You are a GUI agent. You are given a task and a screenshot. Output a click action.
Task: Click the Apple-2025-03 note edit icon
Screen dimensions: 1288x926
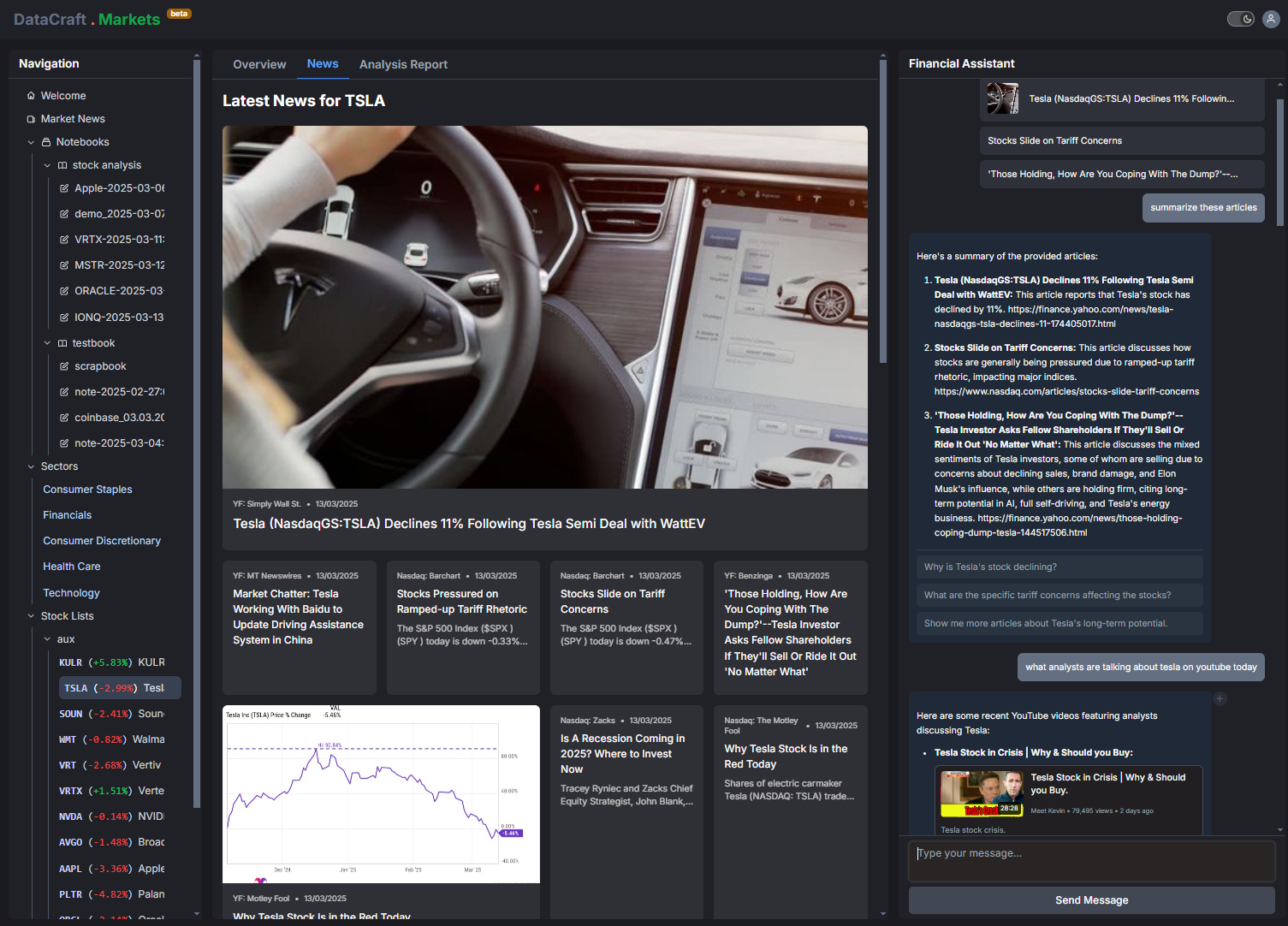[64, 188]
